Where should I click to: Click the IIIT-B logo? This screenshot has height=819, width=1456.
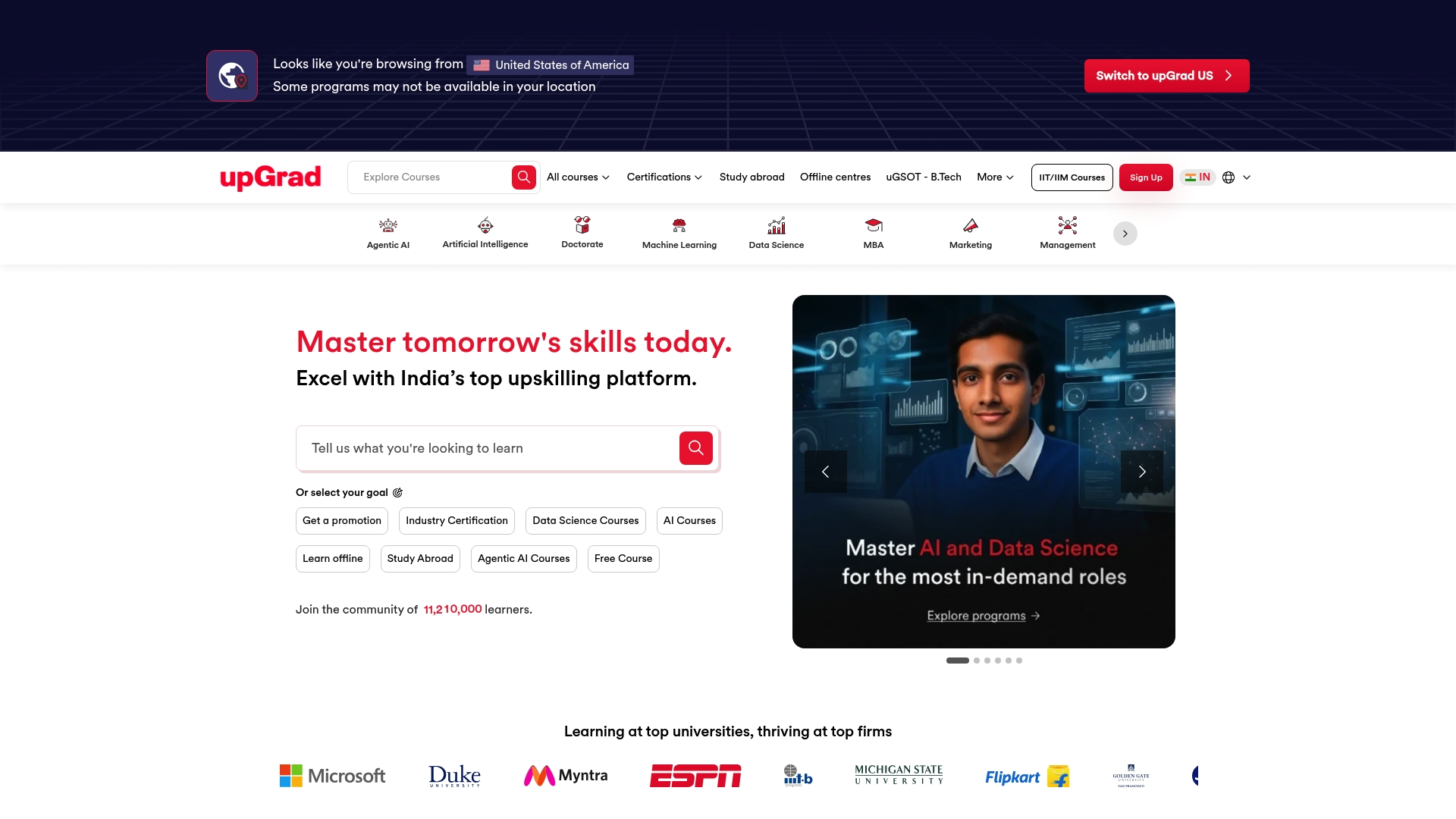(798, 776)
